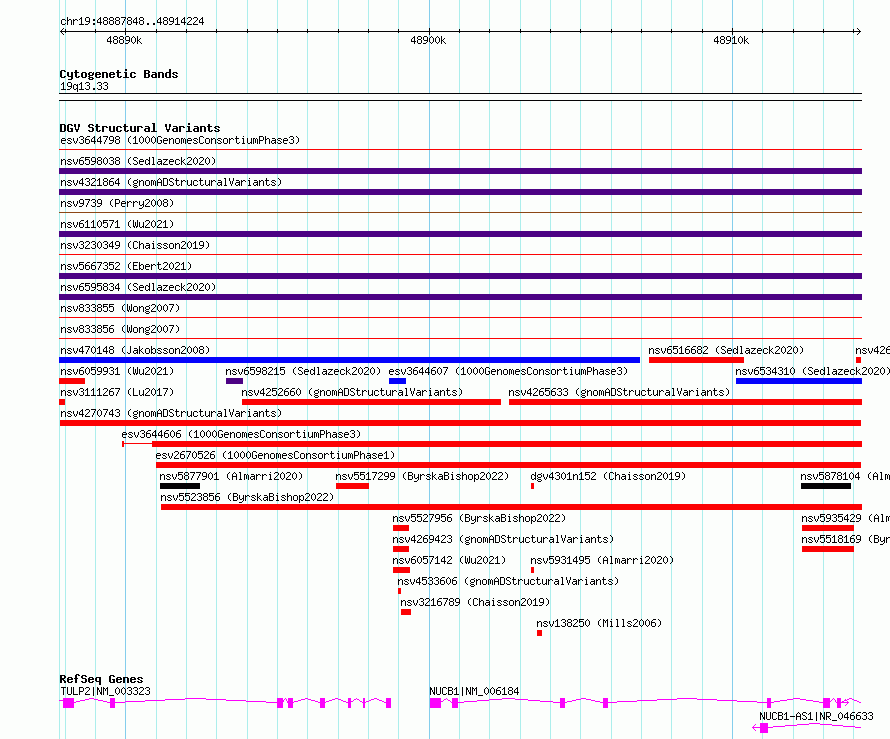Click nsv833855 Wong2007 label
890x739 pixels.
[120, 308]
